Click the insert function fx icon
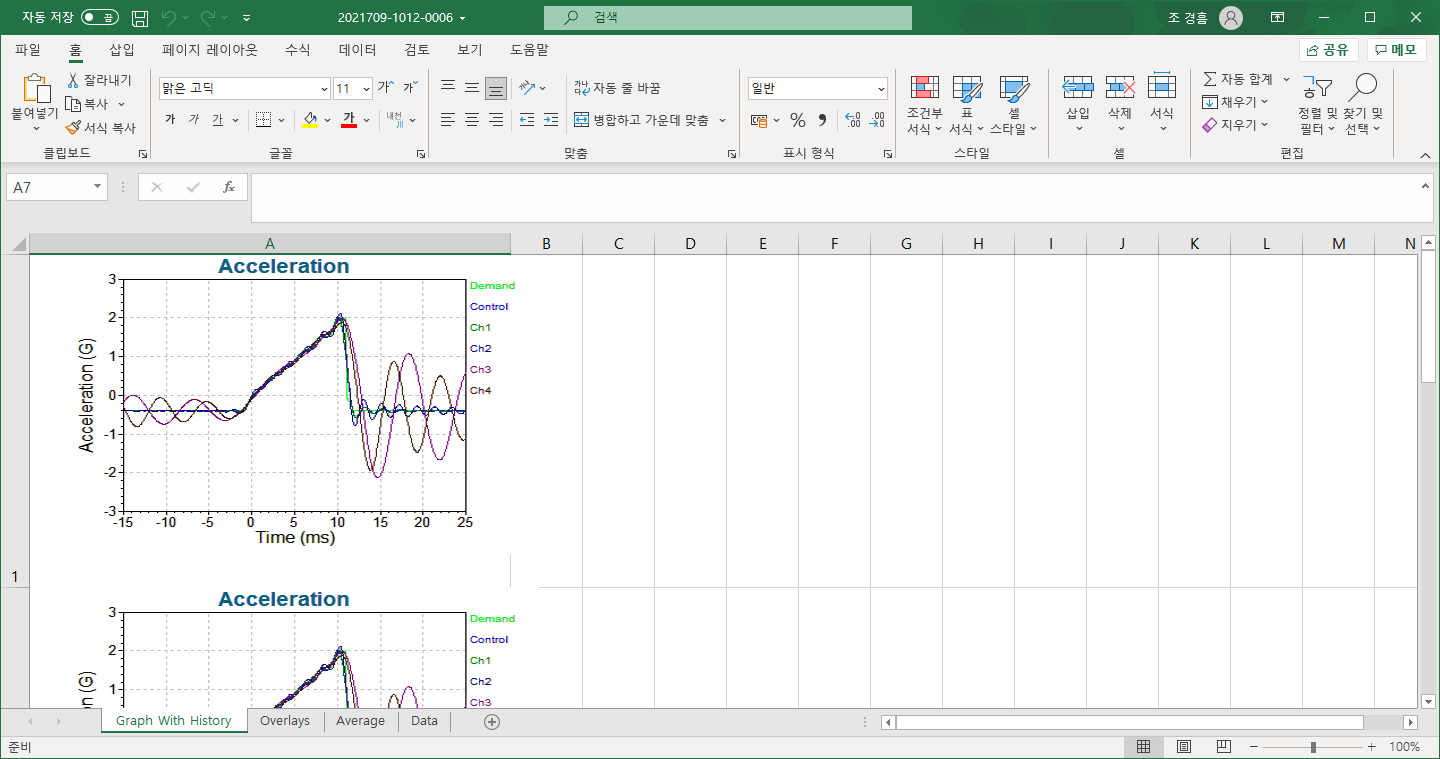Viewport: 1440px width, 759px height. 228,187
